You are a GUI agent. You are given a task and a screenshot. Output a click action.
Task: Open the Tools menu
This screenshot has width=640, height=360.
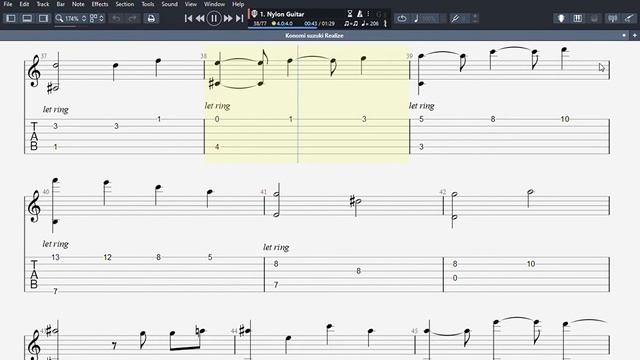[x=148, y=4]
